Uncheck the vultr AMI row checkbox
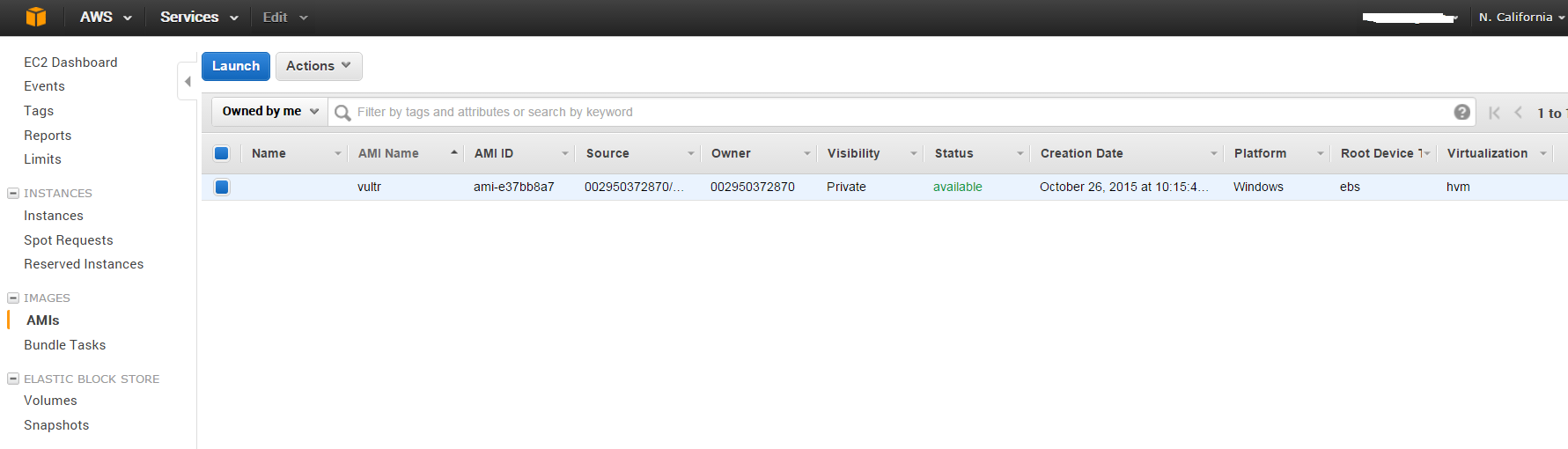The width and height of the screenshot is (1568, 449). click(x=222, y=187)
